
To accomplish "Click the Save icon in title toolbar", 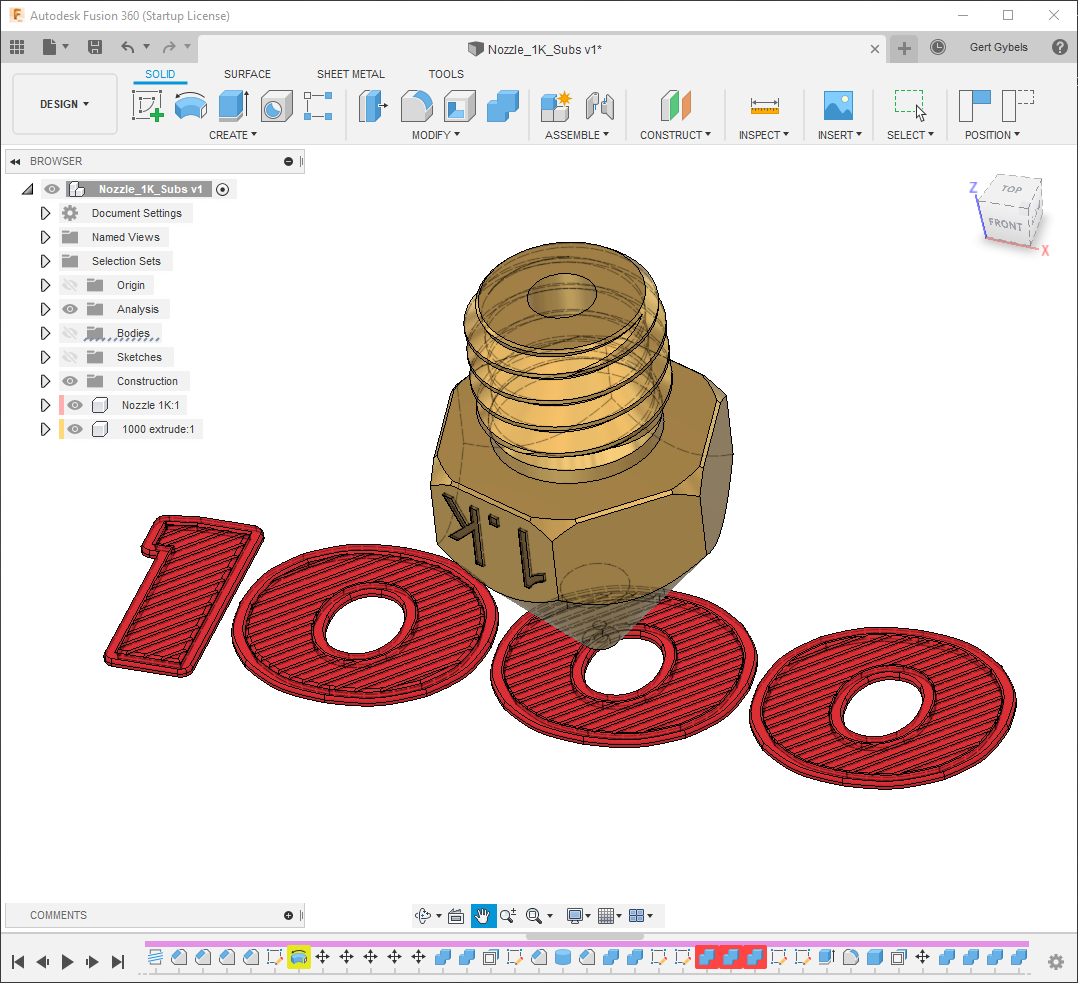I will tap(95, 47).
